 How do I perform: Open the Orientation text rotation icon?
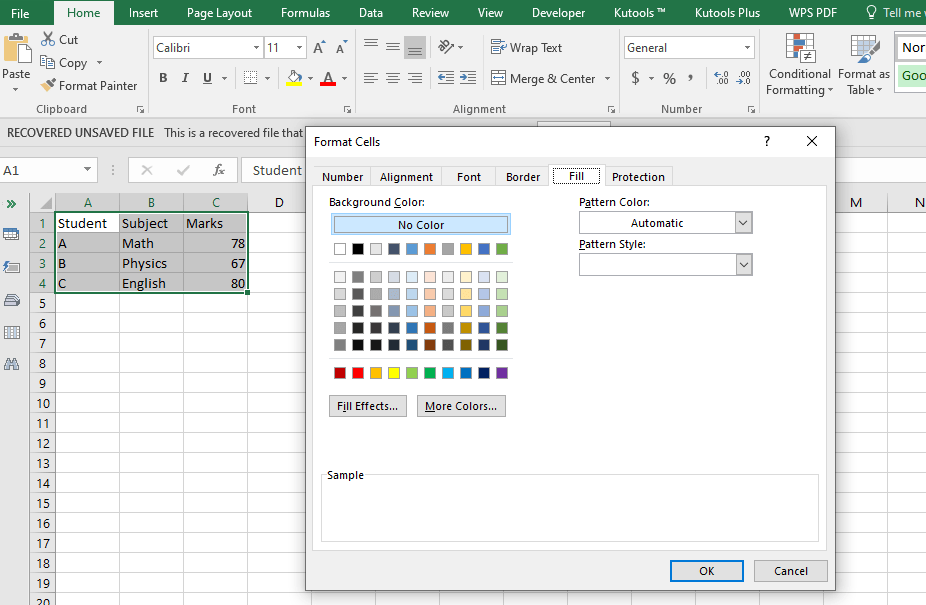pos(446,47)
